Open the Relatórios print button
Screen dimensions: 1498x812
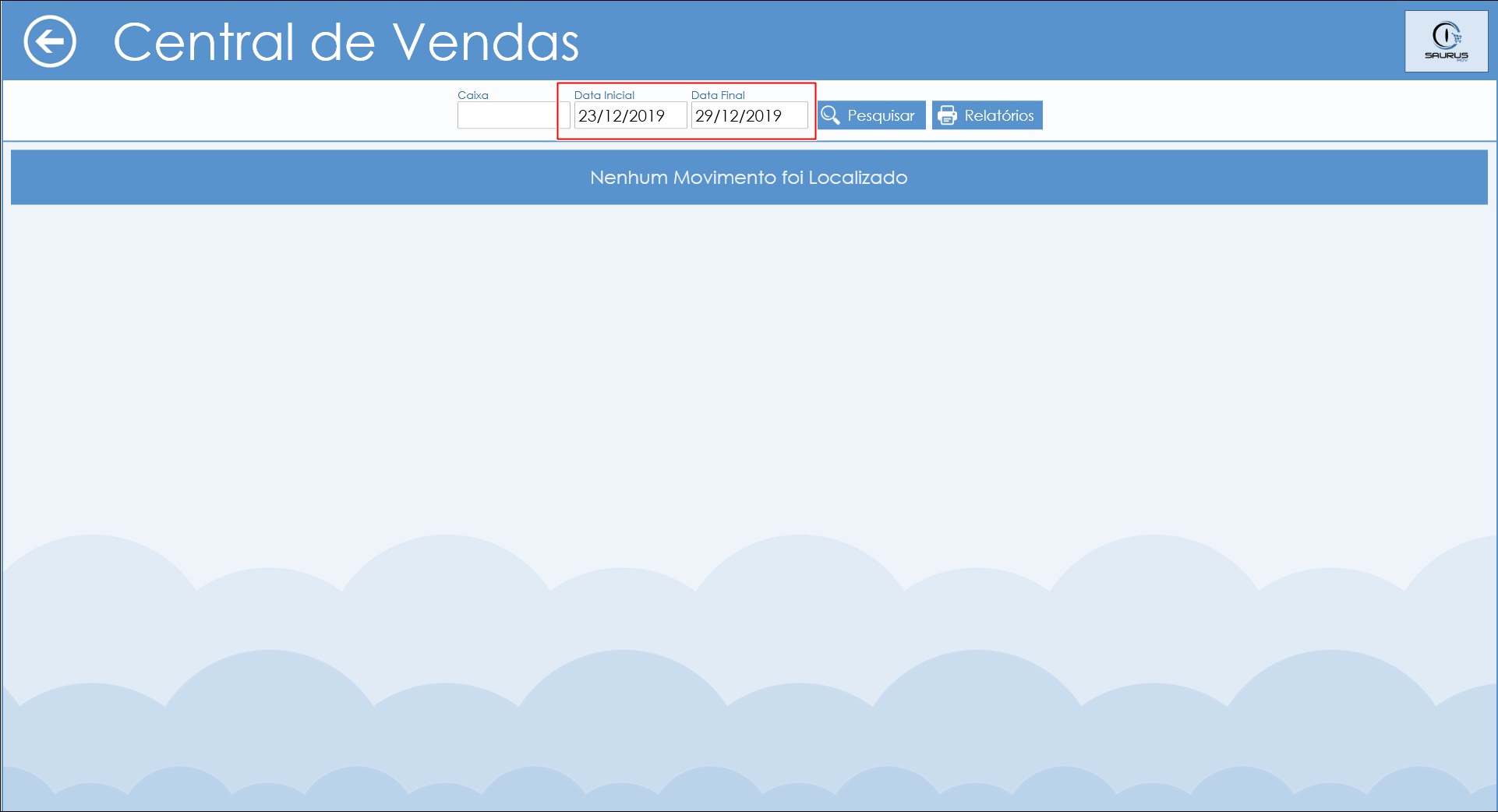[x=987, y=115]
